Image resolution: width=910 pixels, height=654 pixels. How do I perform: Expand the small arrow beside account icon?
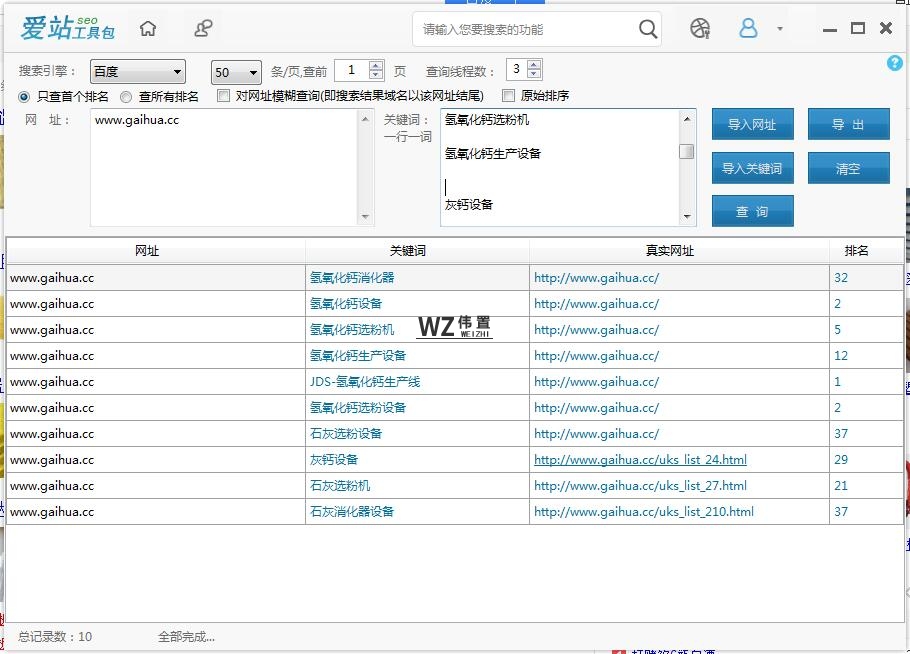click(780, 29)
